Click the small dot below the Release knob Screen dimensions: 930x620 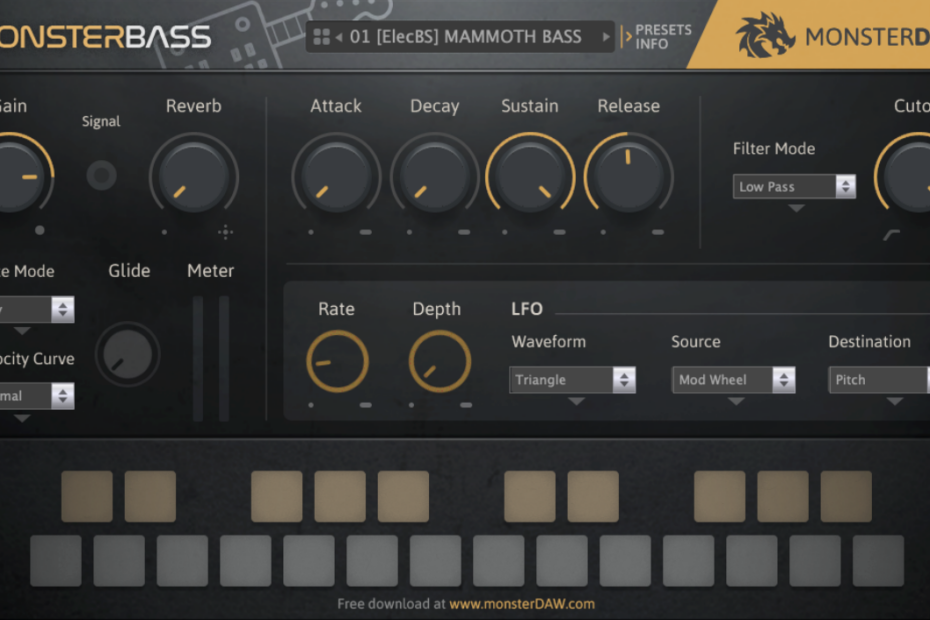tap(603, 232)
